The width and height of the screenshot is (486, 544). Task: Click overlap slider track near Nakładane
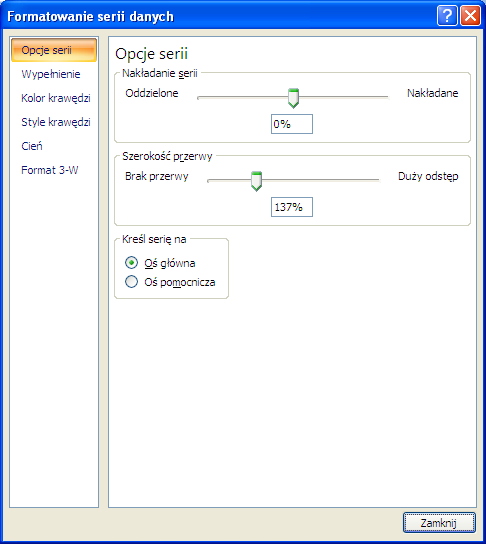[375, 97]
